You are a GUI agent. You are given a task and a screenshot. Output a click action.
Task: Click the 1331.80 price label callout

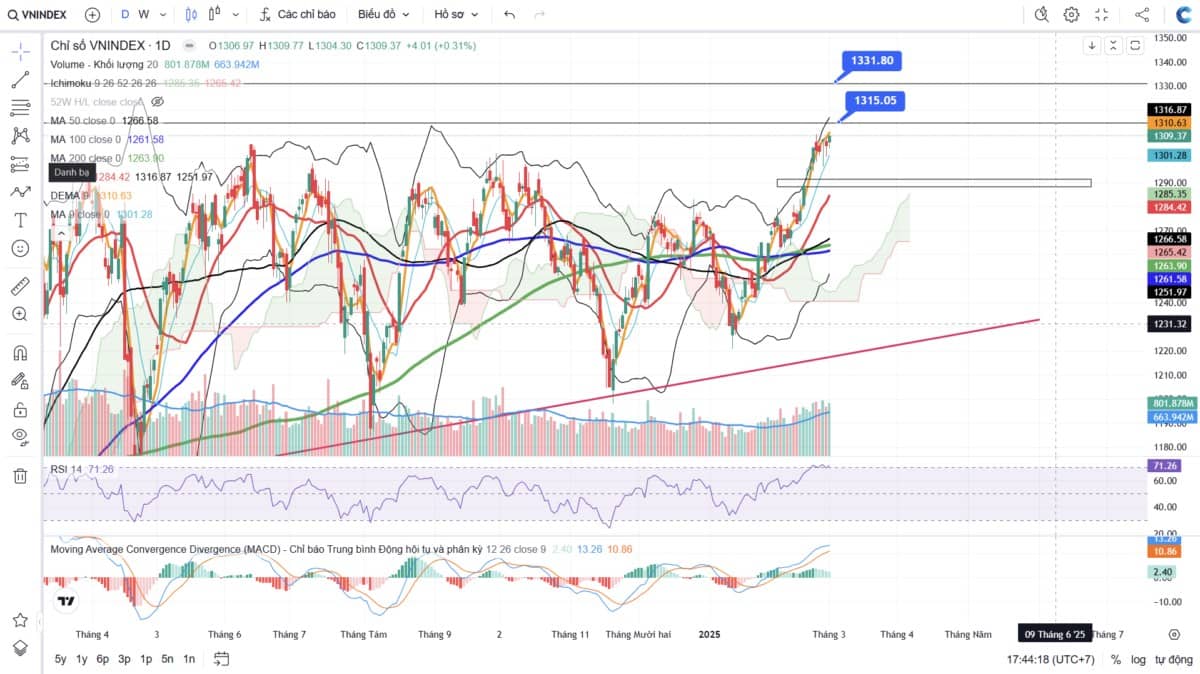pos(872,61)
